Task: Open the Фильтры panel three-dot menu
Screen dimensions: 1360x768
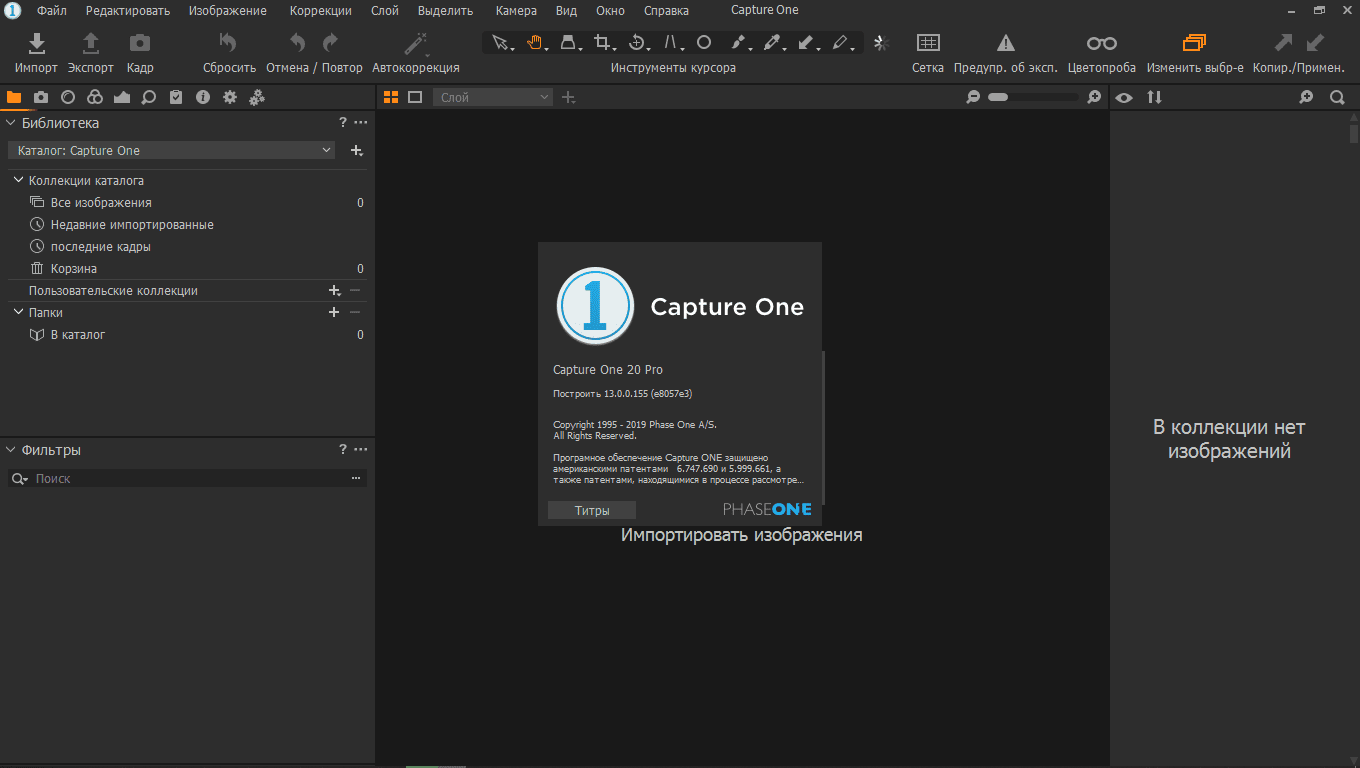Action: 361,450
